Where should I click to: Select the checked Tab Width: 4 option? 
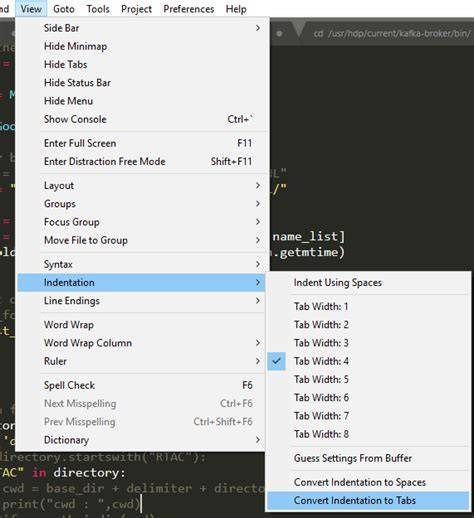[368, 361]
